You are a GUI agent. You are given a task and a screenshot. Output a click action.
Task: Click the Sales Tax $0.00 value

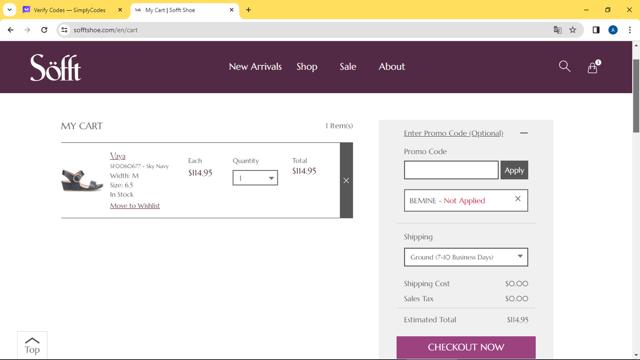pyautogui.click(x=516, y=298)
